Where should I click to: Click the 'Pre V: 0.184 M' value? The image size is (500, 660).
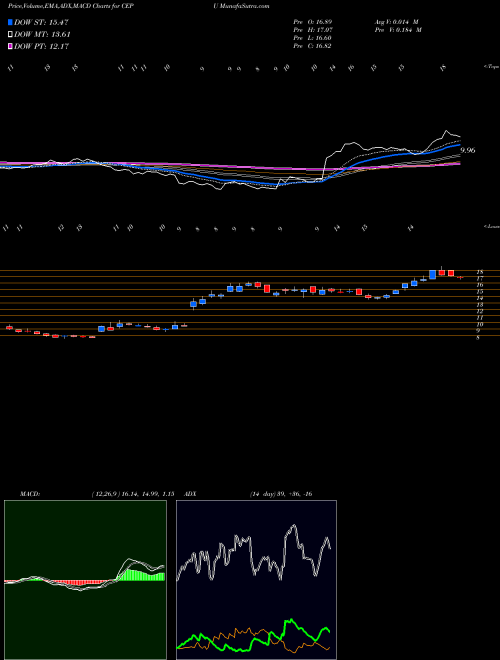[x=397, y=30]
